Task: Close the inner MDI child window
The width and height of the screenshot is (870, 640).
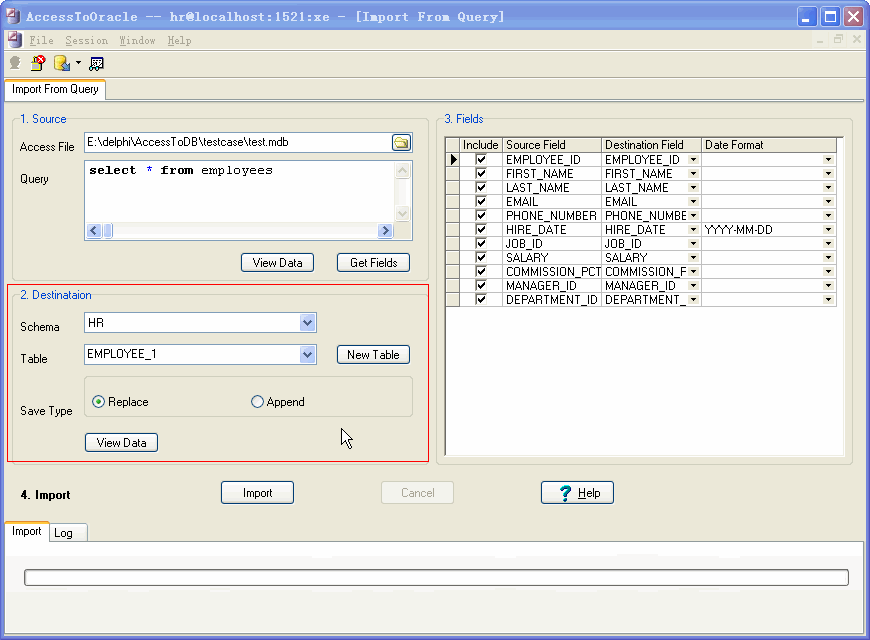Action: click(x=857, y=39)
